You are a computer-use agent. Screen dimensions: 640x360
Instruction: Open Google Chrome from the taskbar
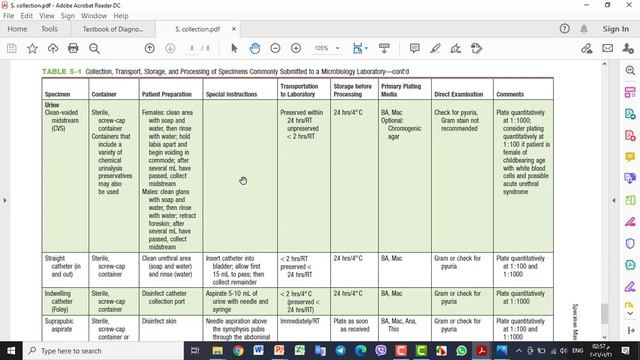(x=238, y=351)
